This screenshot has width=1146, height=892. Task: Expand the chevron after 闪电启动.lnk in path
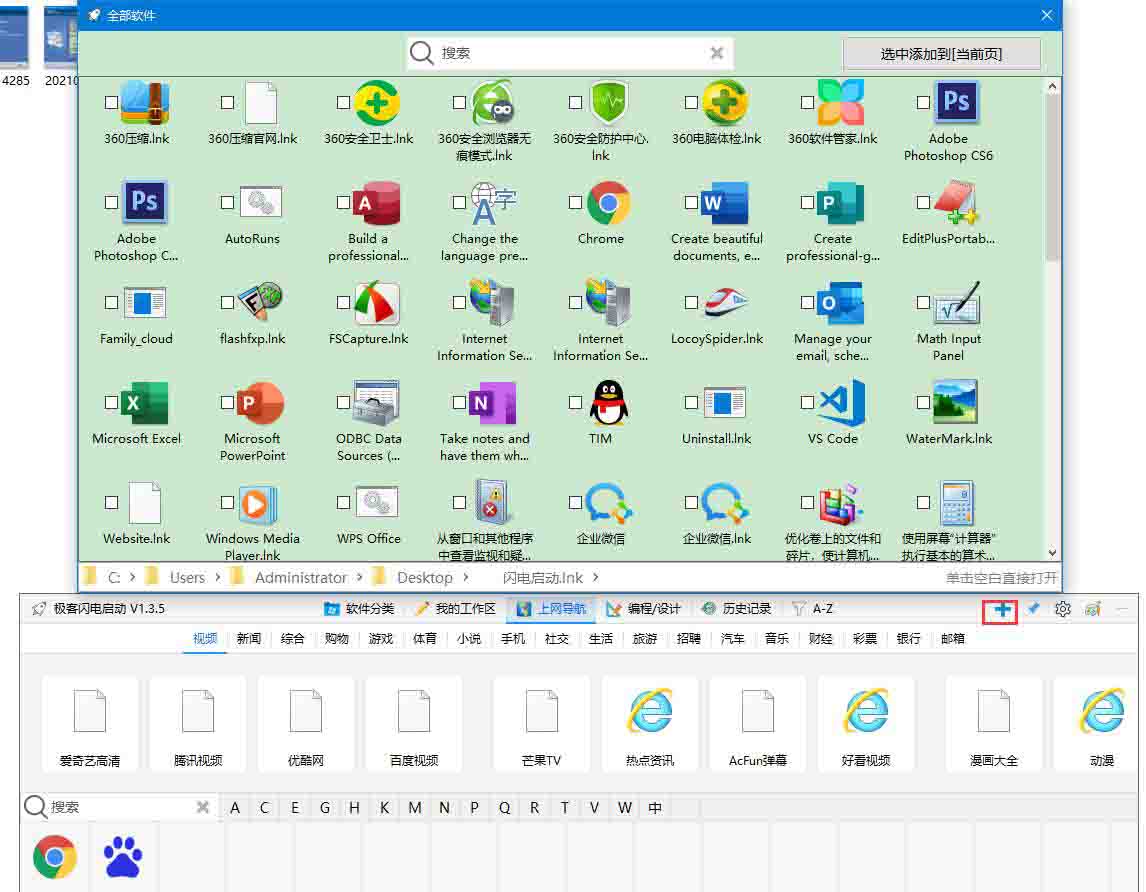[596, 578]
